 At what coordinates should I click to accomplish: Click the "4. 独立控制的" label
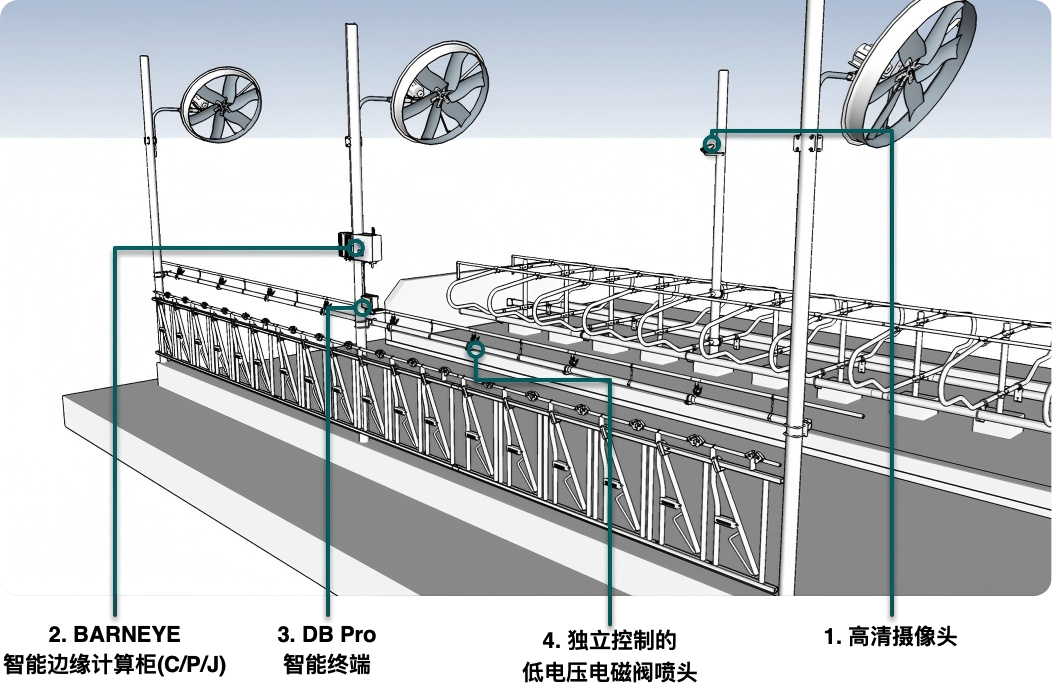click(x=609, y=640)
